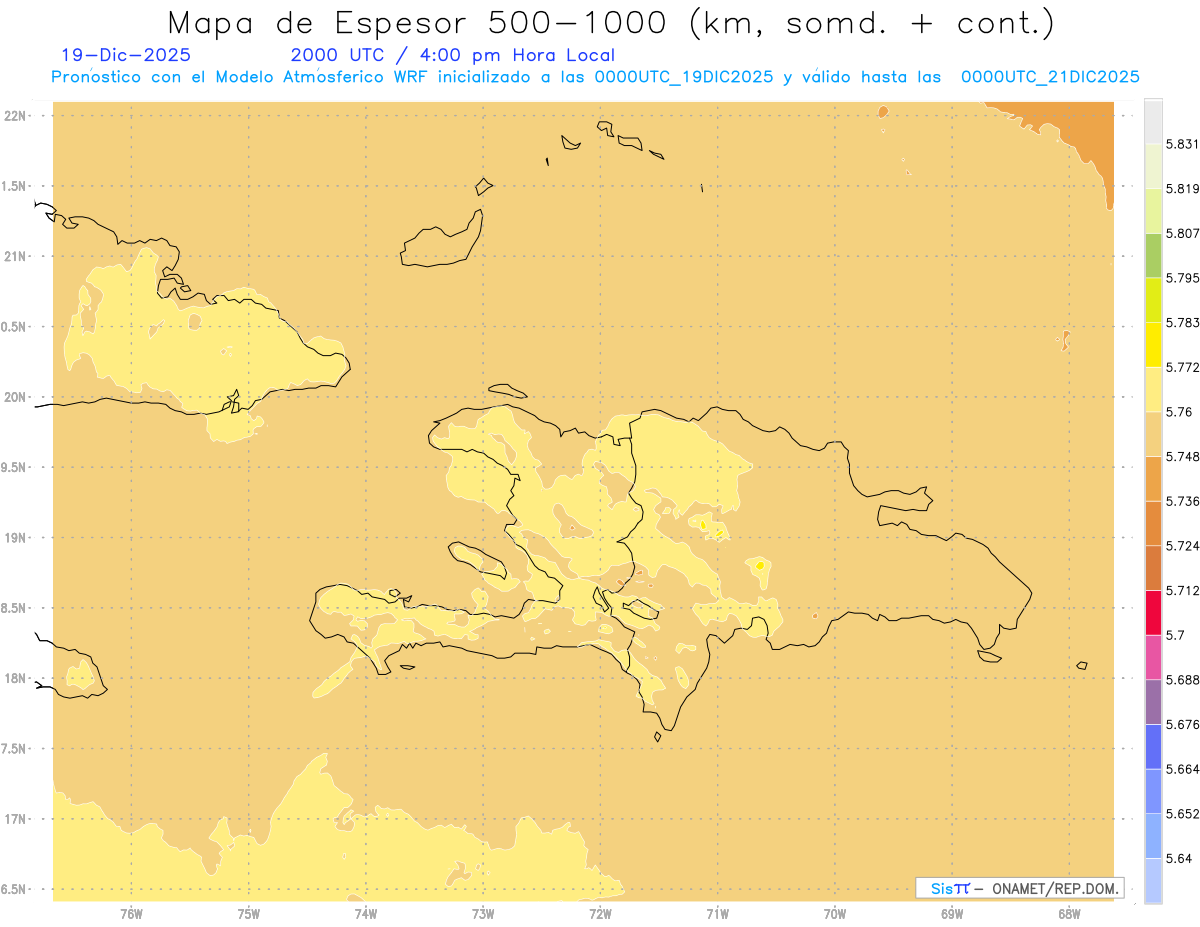Screen dimensions: 1200x927
Task: Click the 0.5N latitude label
Action: click(14, 327)
